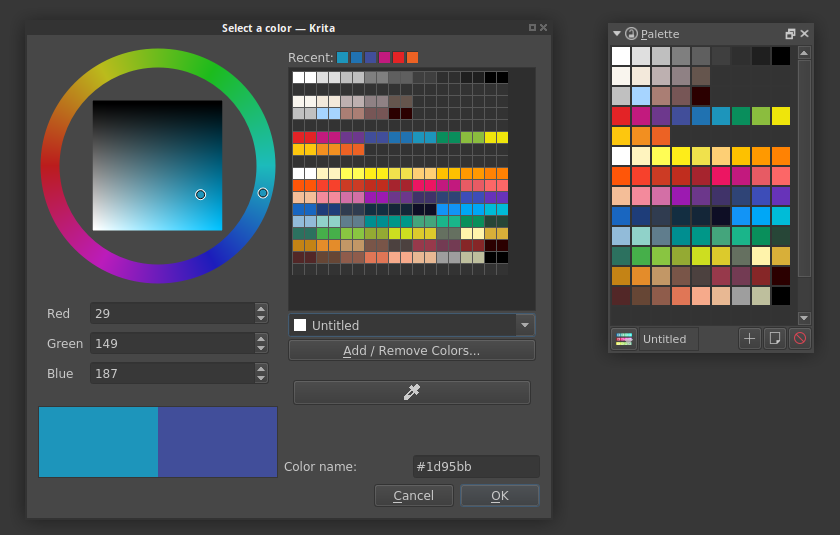Pick the indigo swatch in Recent colors

point(370,57)
